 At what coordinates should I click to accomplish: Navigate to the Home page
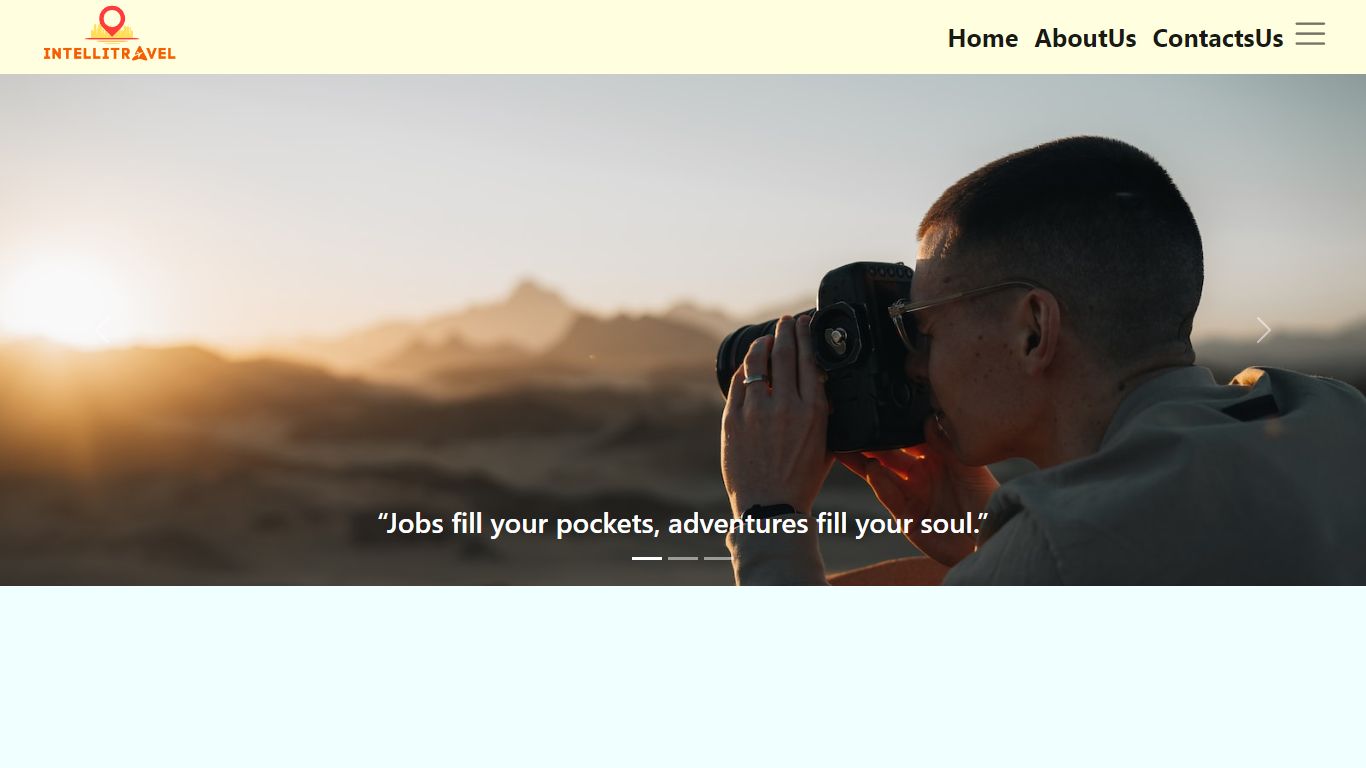(983, 38)
